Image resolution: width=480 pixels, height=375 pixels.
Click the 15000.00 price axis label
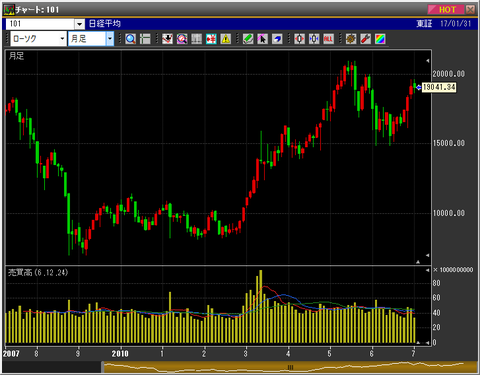tap(448, 143)
